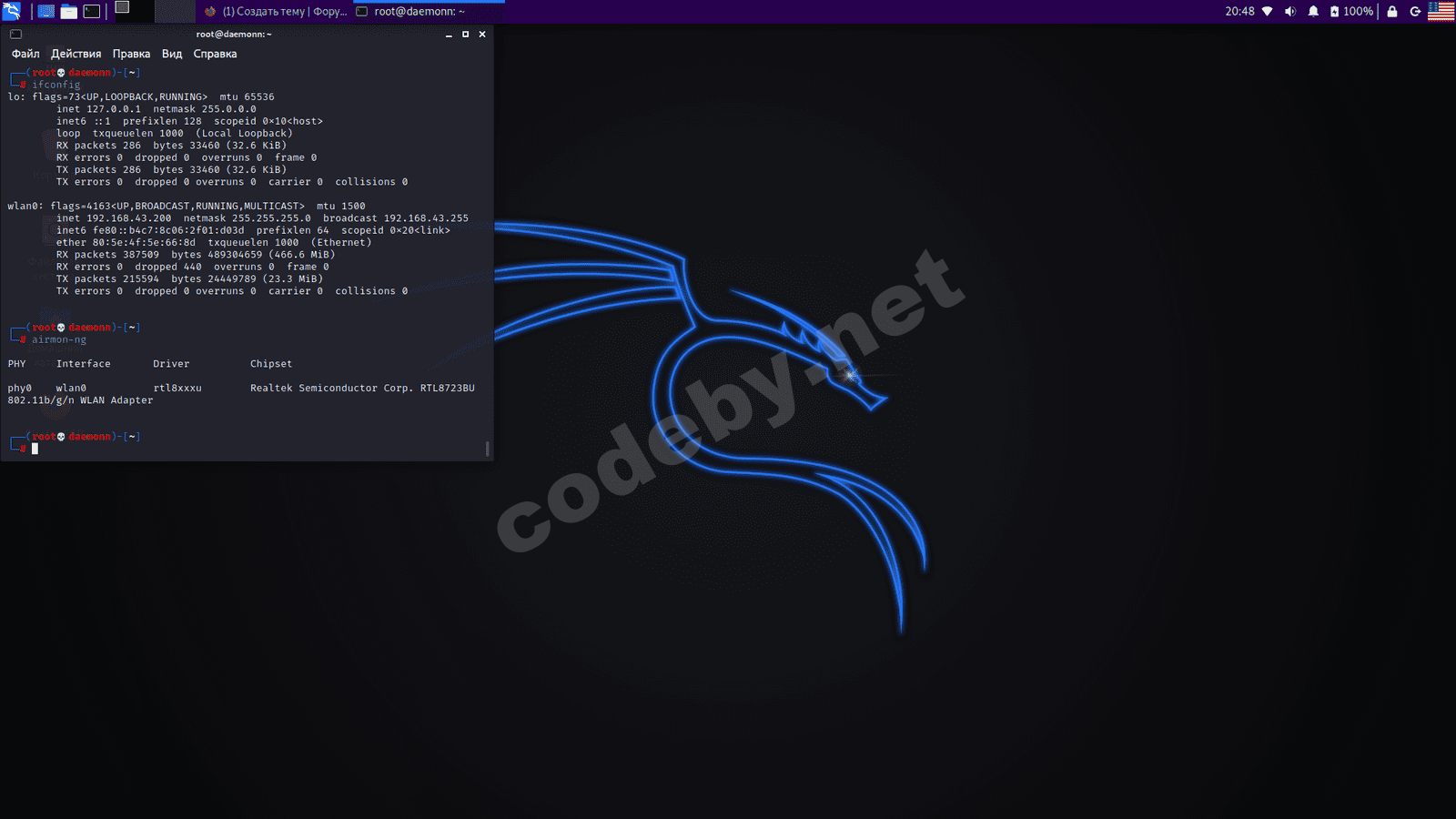
Task: Click the terminal scrollbar handle
Action: 488,449
